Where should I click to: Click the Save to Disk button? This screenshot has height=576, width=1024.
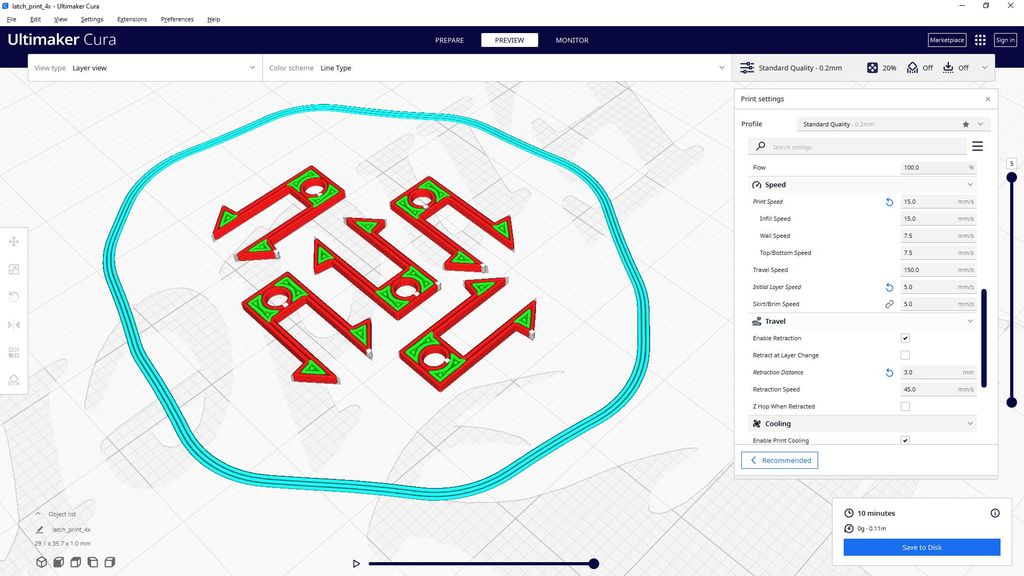(921, 547)
